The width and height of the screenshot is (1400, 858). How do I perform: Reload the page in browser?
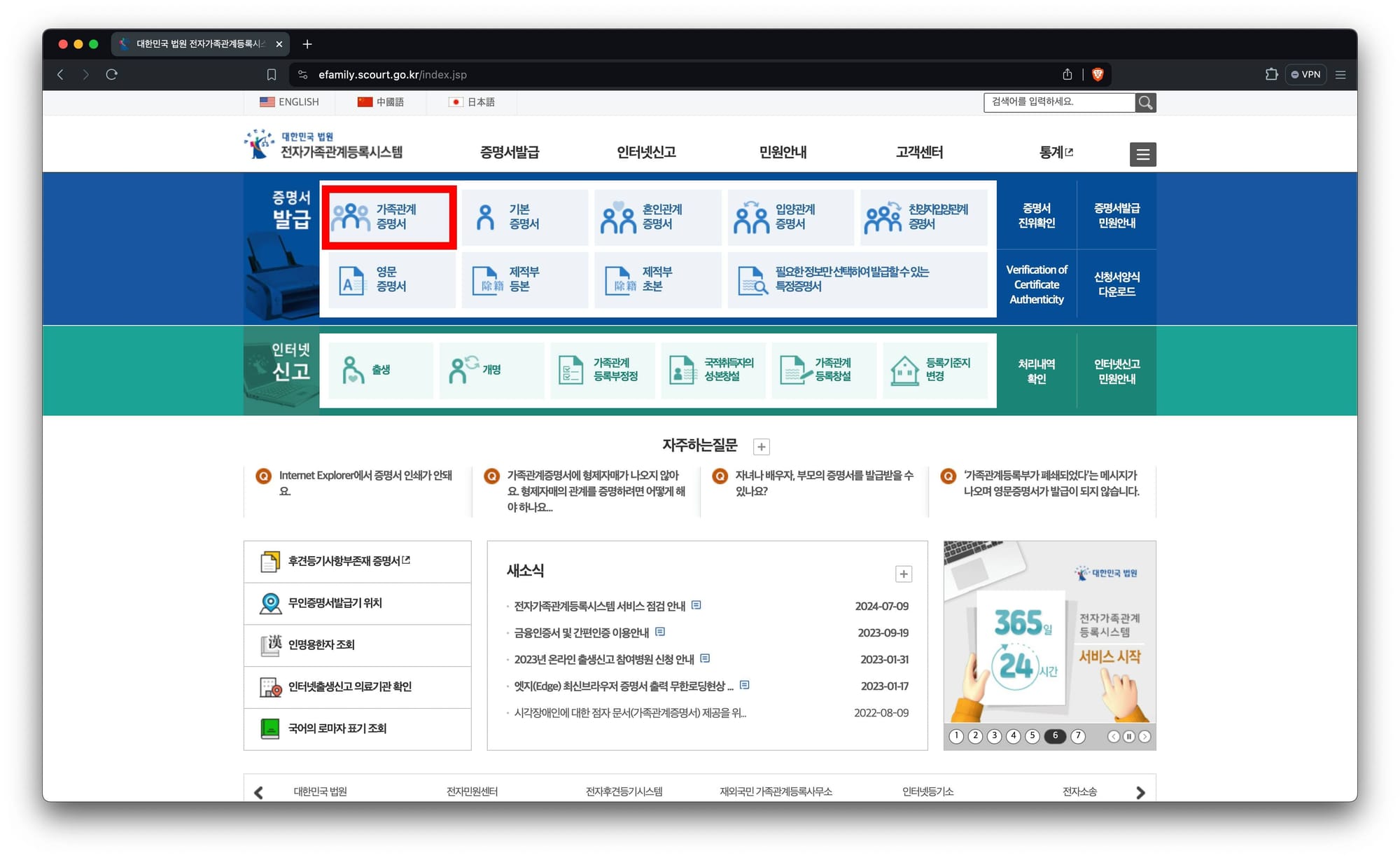(x=111, y=74)
